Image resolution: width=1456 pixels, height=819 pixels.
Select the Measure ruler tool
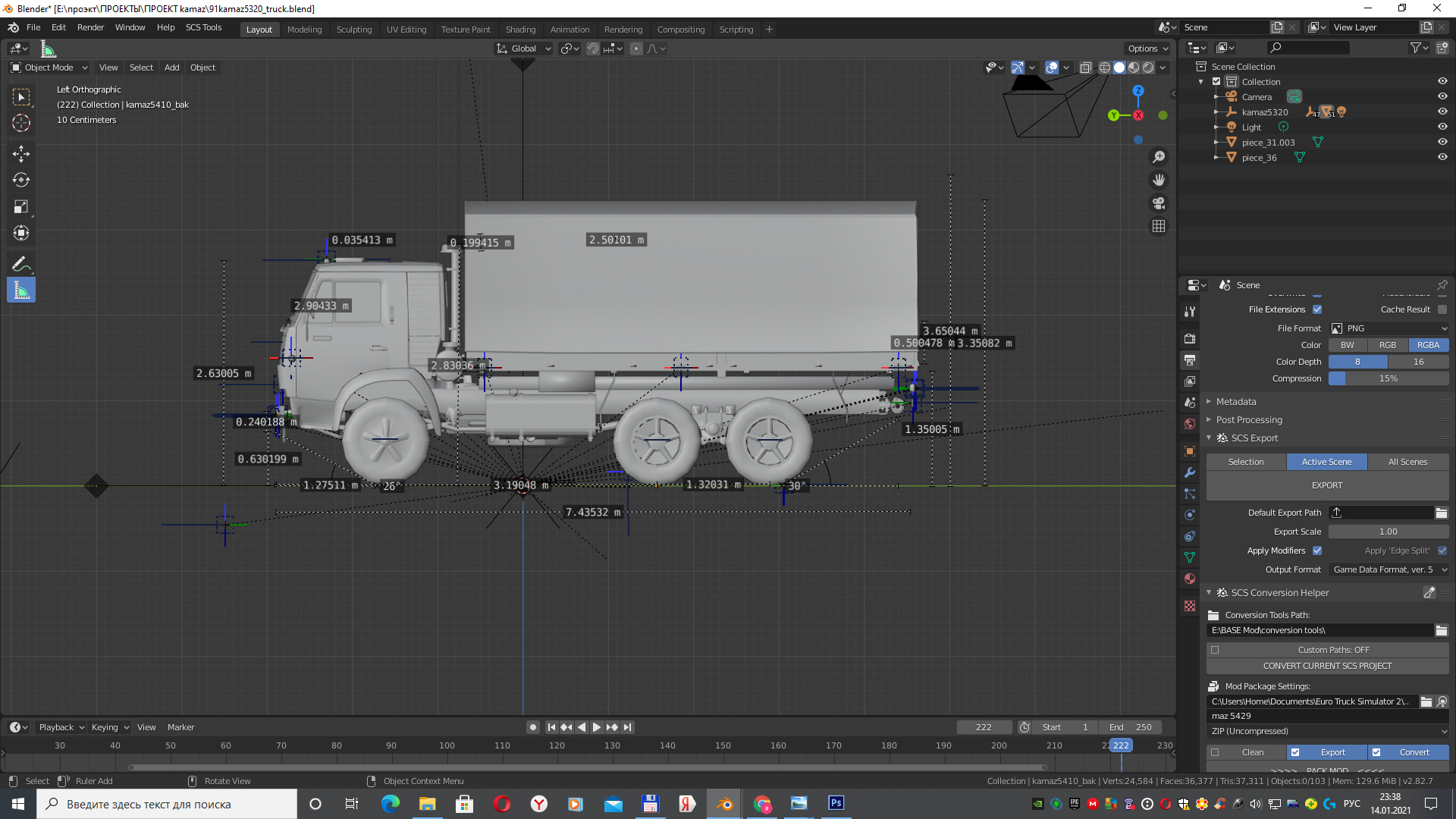21,290
